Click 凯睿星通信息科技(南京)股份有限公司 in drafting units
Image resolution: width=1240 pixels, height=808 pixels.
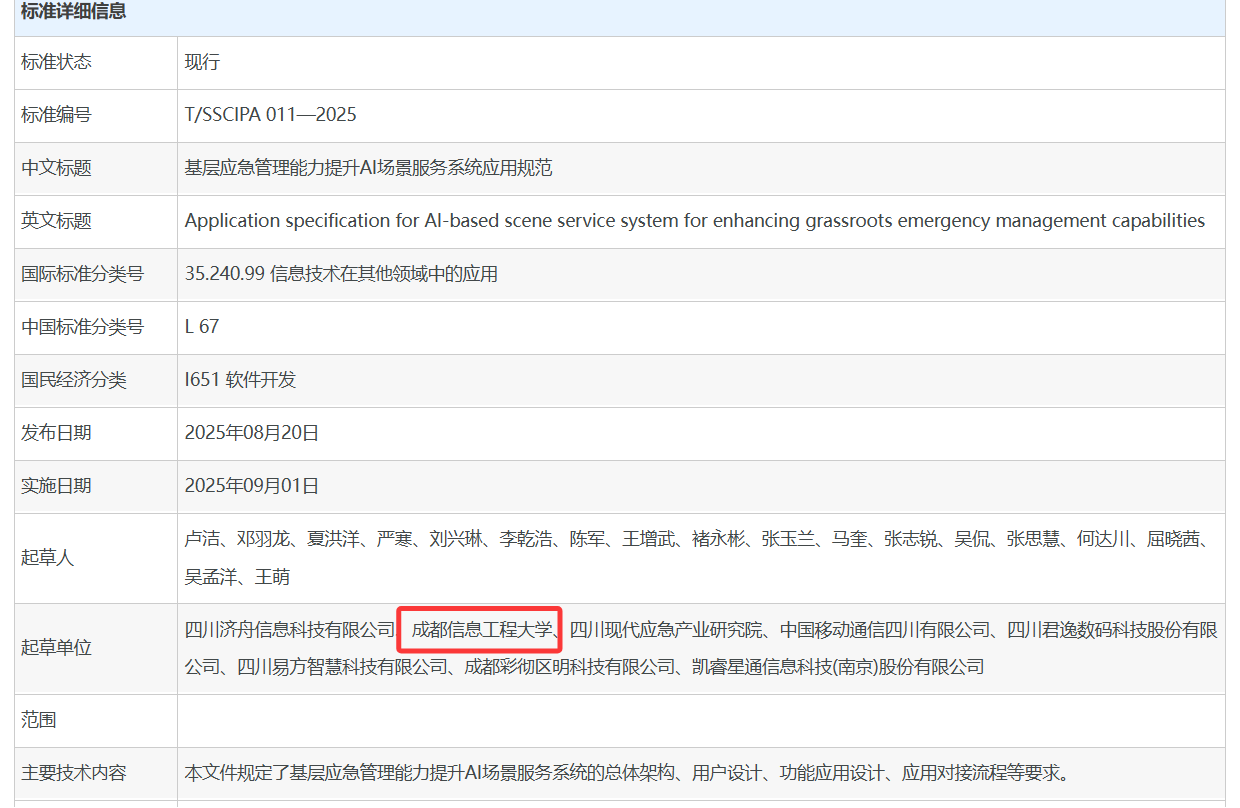838,666
